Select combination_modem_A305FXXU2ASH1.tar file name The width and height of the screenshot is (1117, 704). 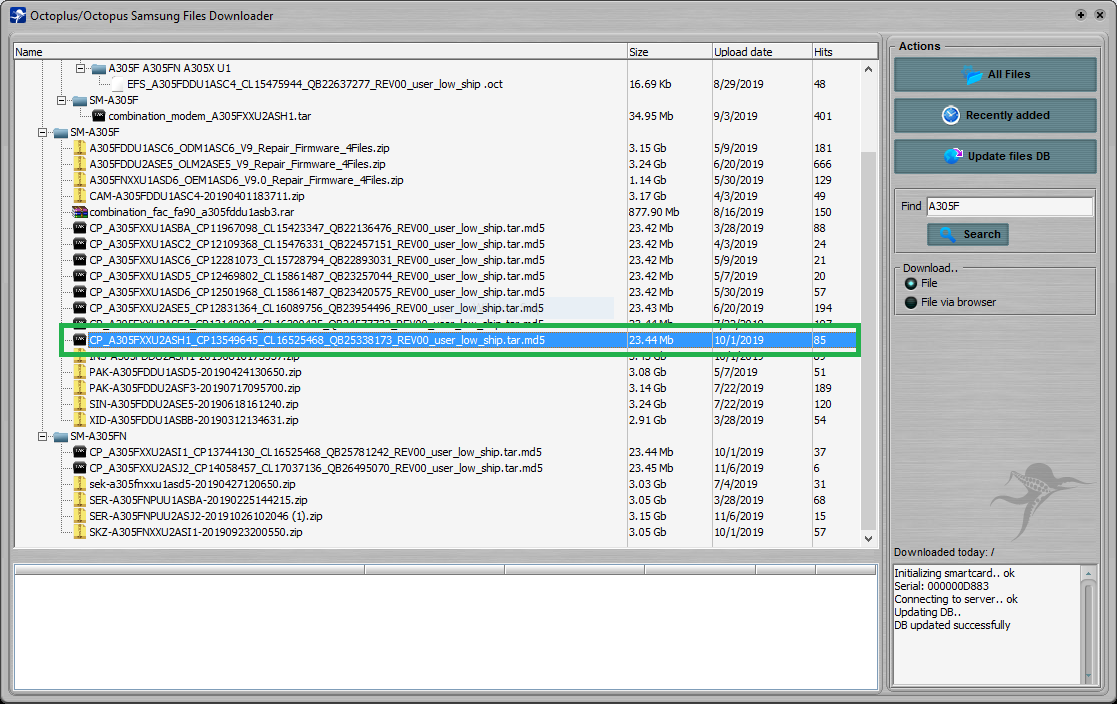tap(209, 116)
